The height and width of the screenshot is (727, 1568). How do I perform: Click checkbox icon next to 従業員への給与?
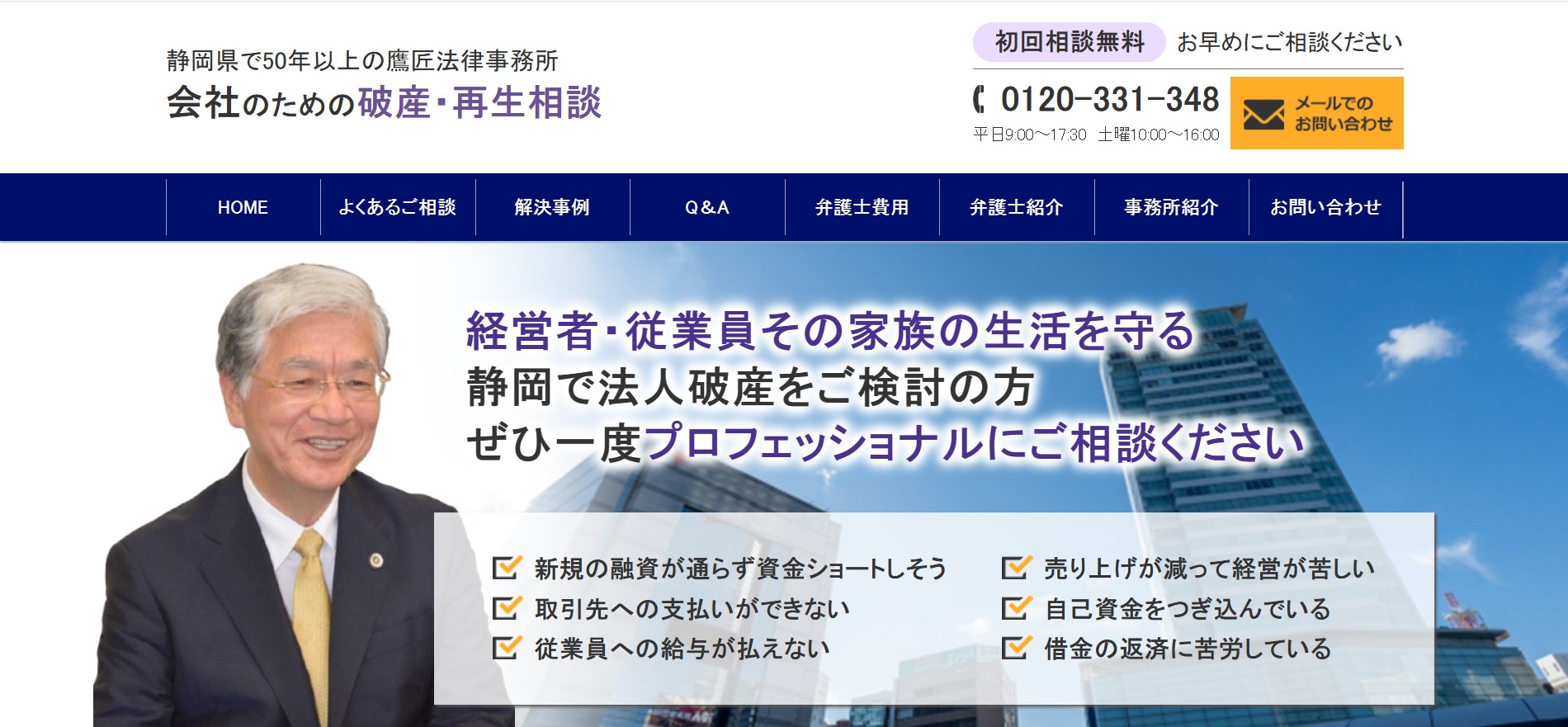(506, 648)
